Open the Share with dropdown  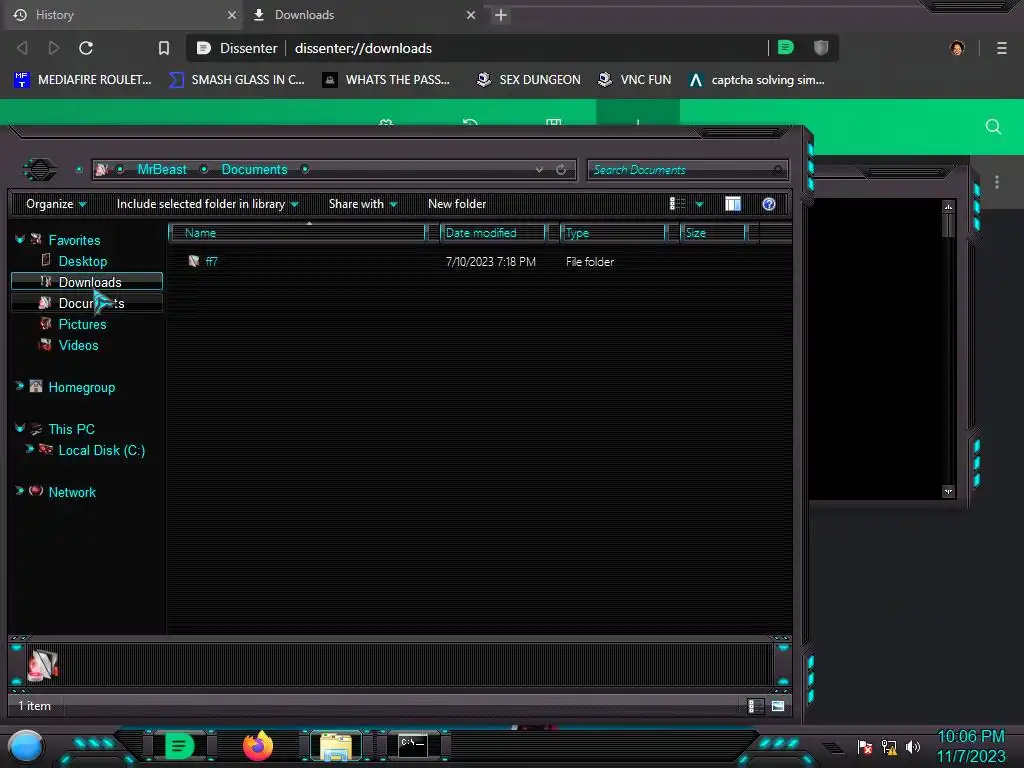362,204
